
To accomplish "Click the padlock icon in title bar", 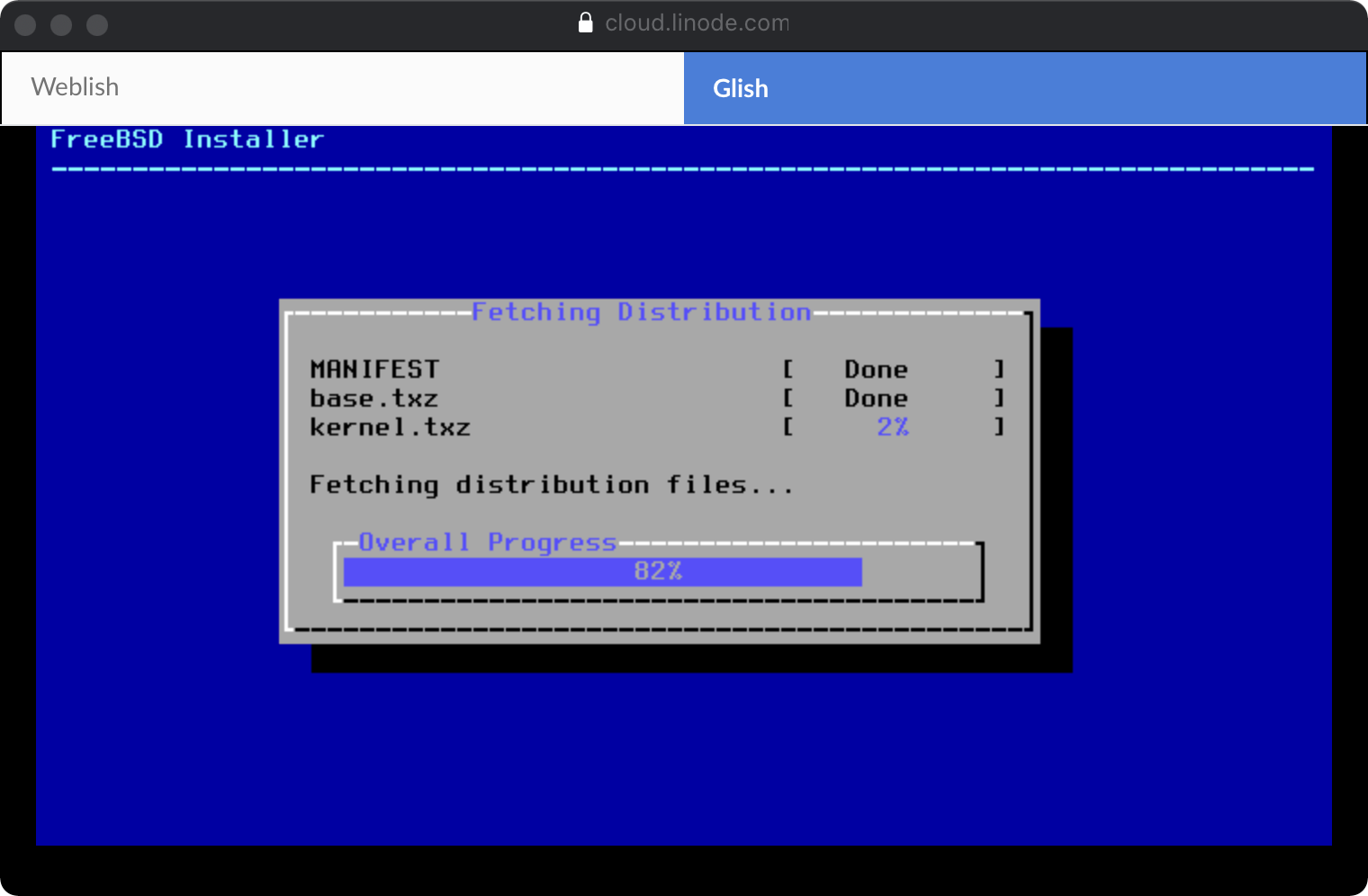I will 586,23.
